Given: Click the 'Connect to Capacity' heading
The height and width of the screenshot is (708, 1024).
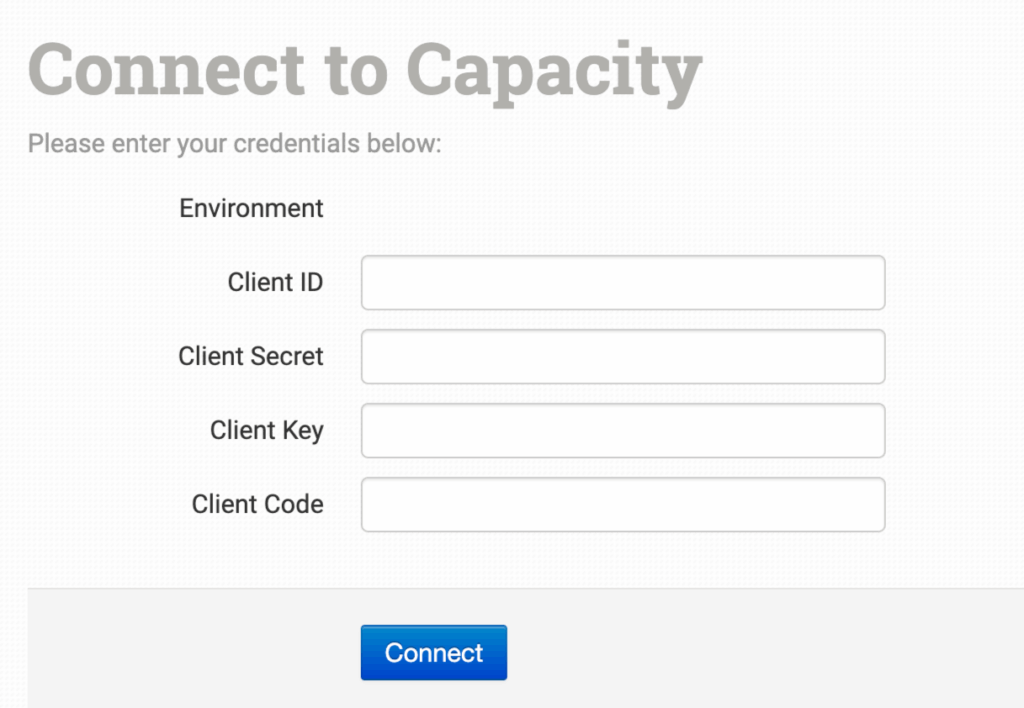Looking at the screenshot, I should pyautogui.click(x=365, y=72).
